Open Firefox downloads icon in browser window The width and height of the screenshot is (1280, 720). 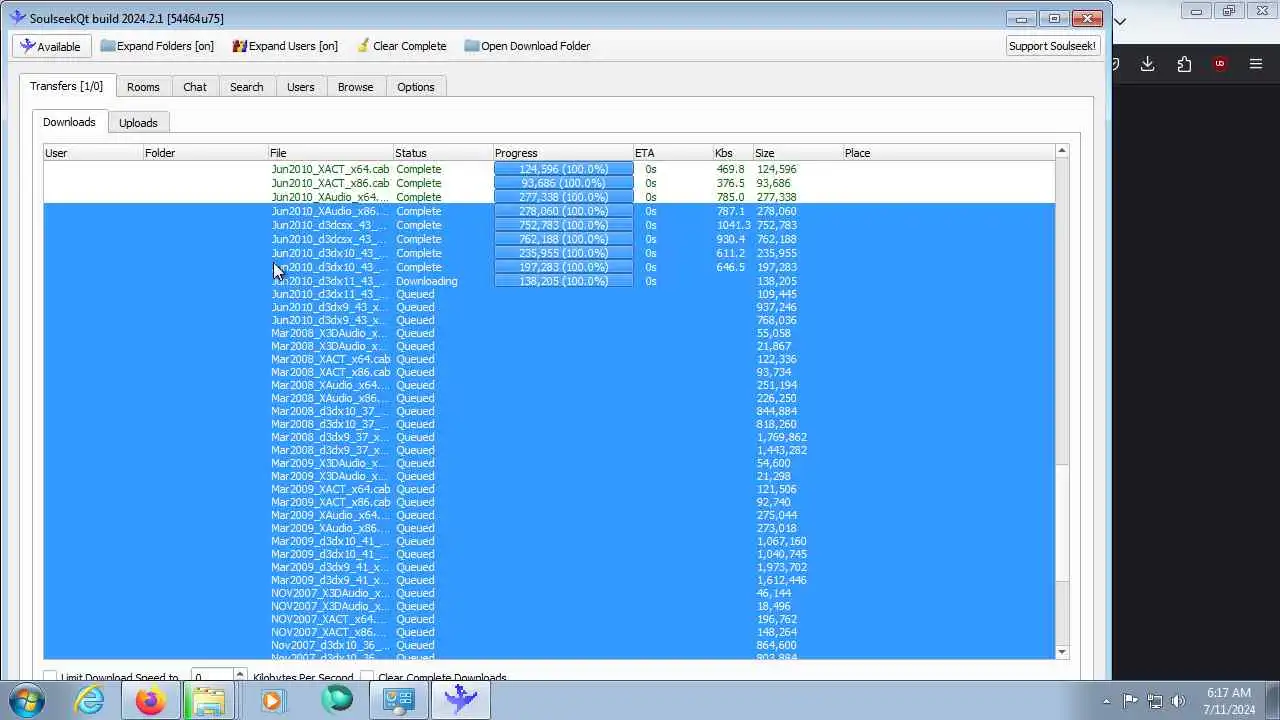[x=1147, y=64]
